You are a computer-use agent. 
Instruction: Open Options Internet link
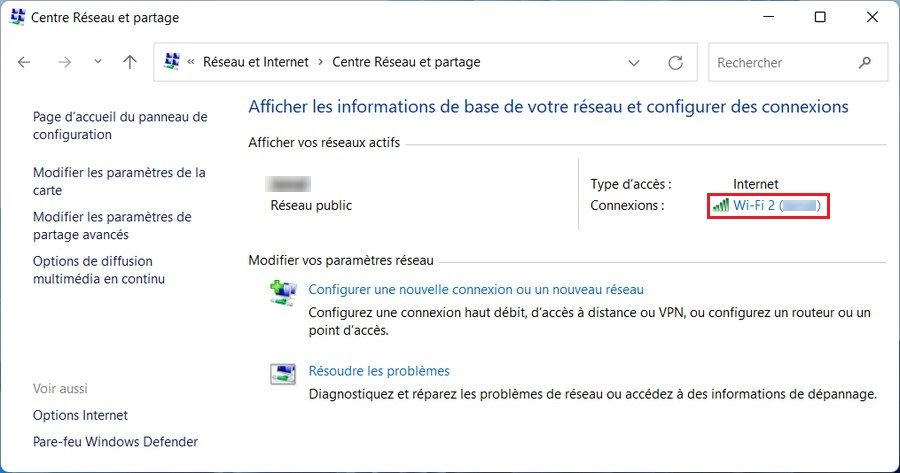pos(80,415)
